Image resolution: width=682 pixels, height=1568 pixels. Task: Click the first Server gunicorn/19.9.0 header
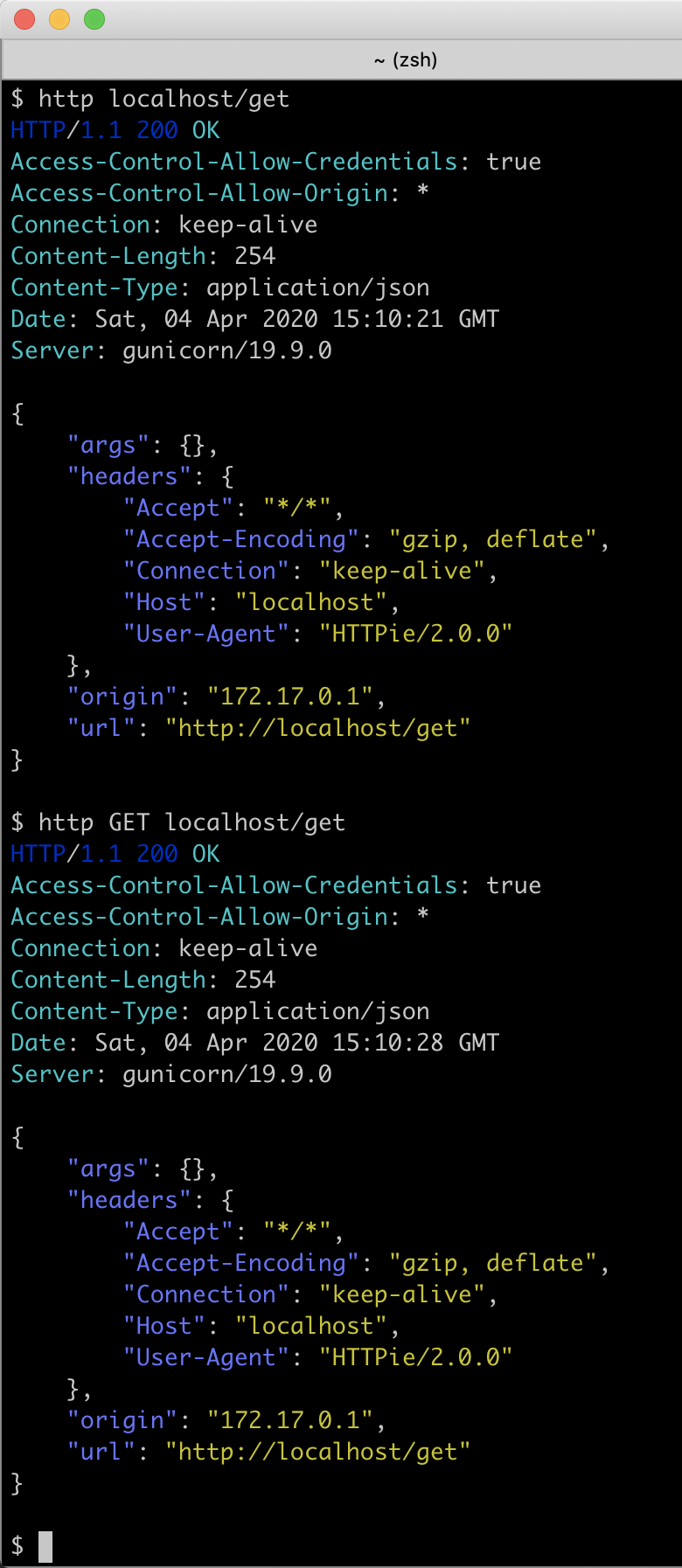pyautogui.click(x=171, y=350)
